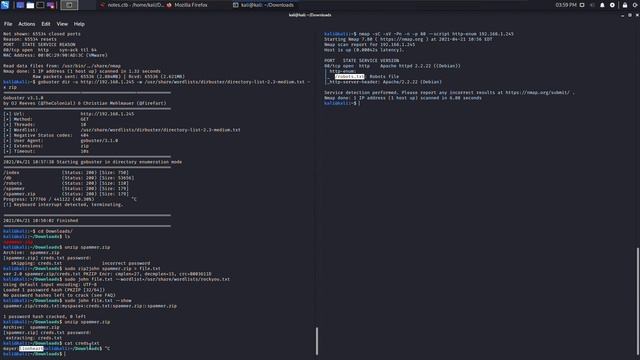The image size is (640, 360).
Task: Open the Edit menu
Action: tap(46, 24)
